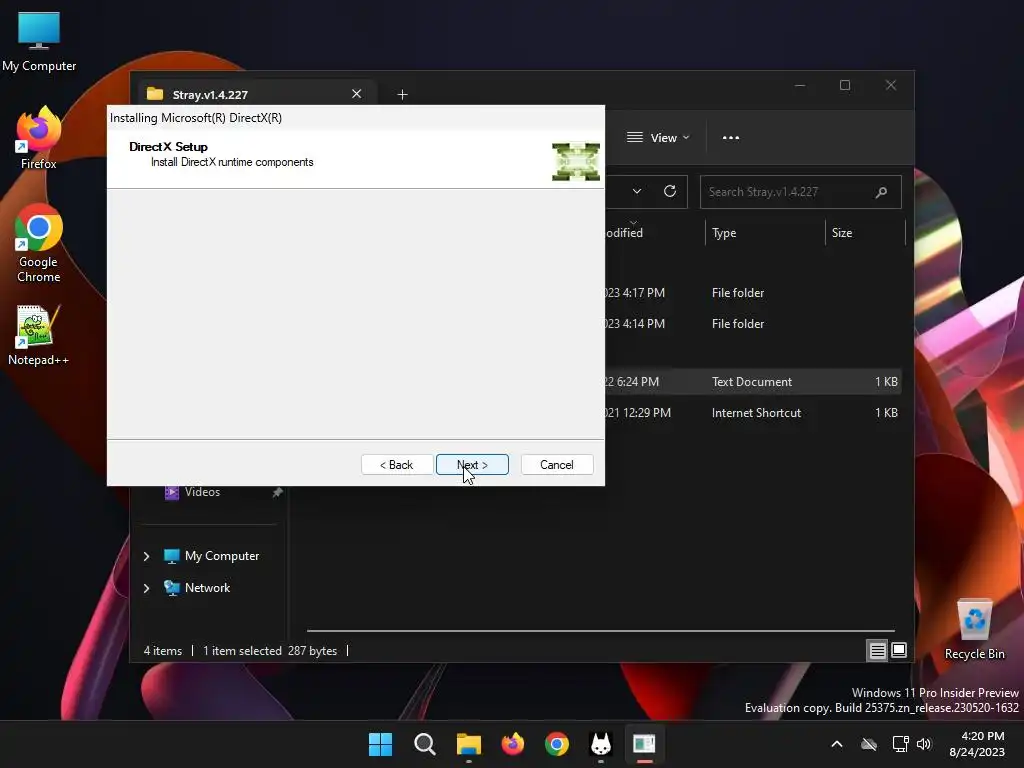This screenshot has width=1024, height=768.
Task: Expand the My Computer tree node
Action: pos(146,556)
